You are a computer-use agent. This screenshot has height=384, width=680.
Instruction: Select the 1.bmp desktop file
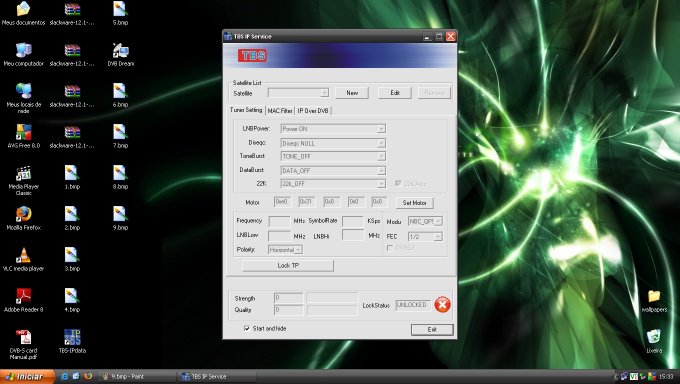(72, 177)
